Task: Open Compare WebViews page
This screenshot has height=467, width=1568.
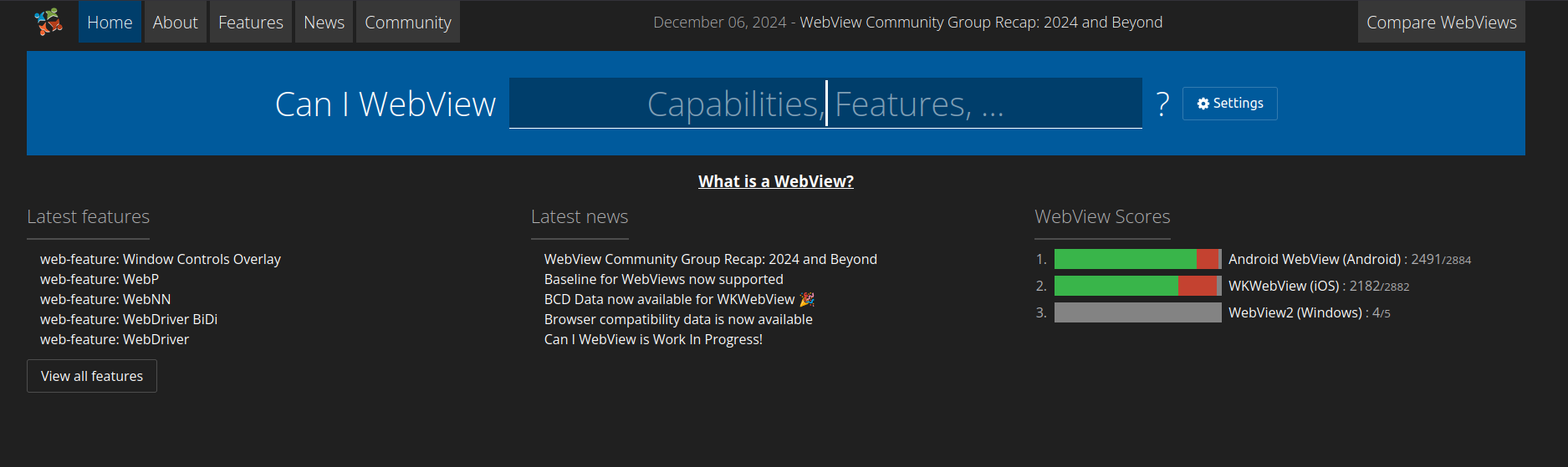Action: [x=1441, y=22]
